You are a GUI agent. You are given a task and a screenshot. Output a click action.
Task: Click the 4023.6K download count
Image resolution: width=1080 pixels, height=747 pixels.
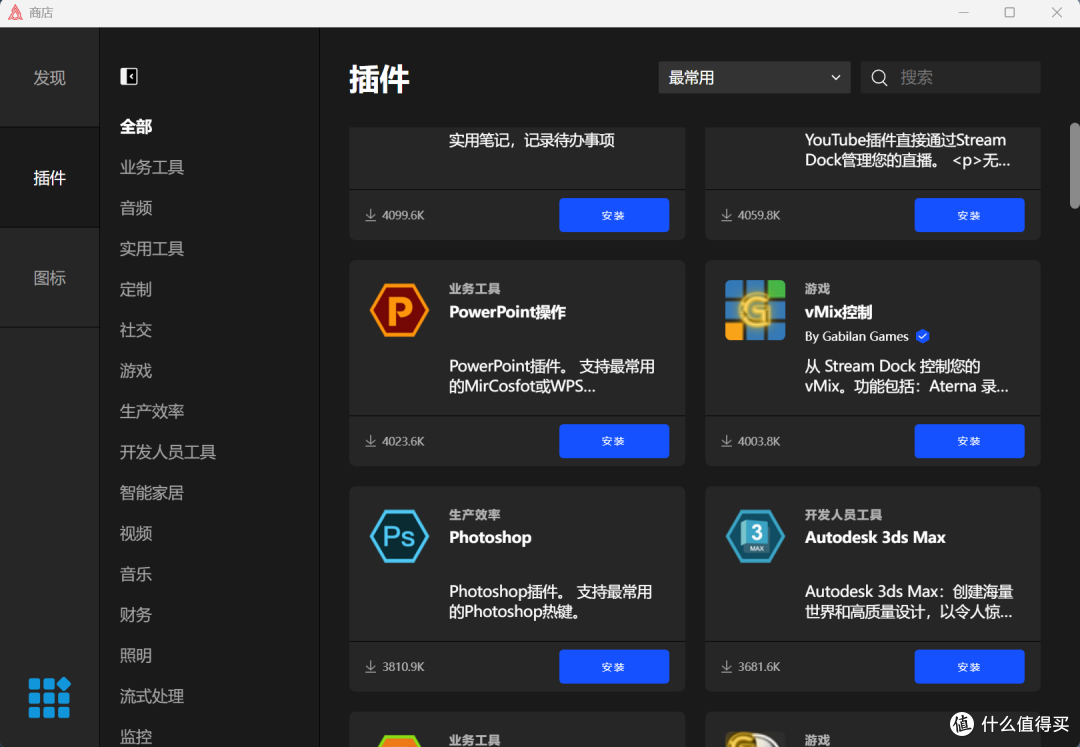[403, 441]
